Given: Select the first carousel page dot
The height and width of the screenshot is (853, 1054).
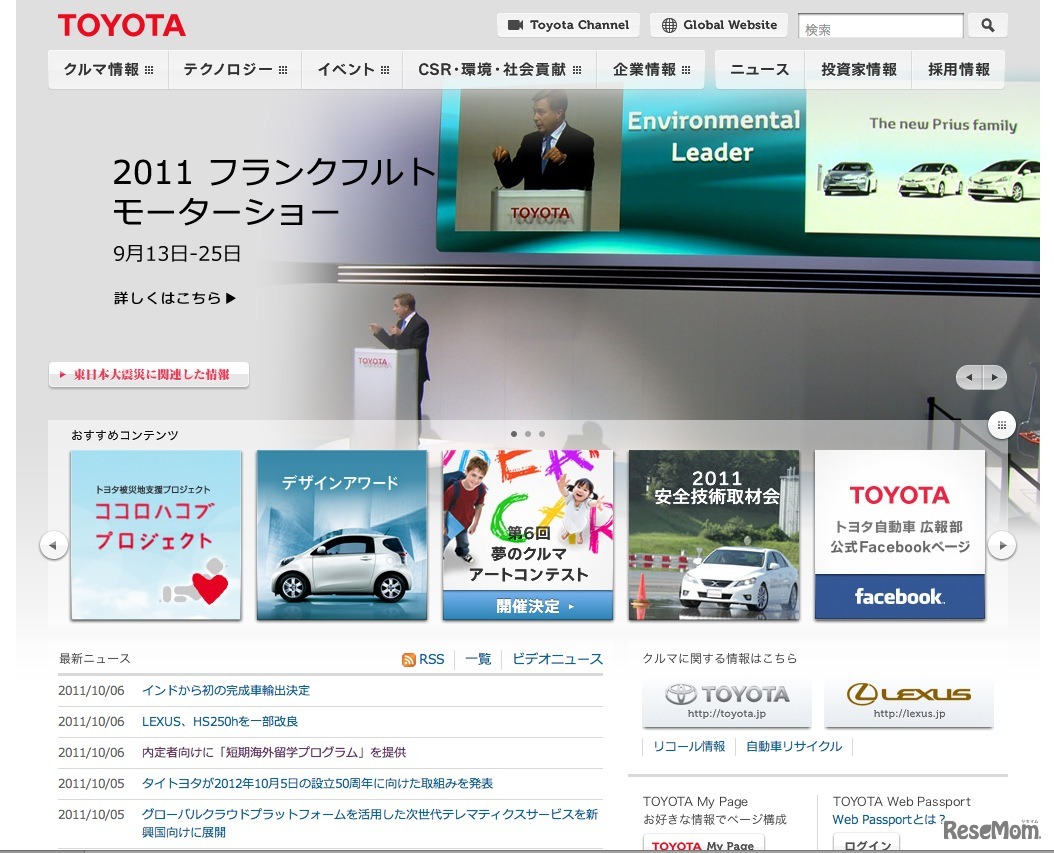Looking at the screenshot, I should coord(514,434).
